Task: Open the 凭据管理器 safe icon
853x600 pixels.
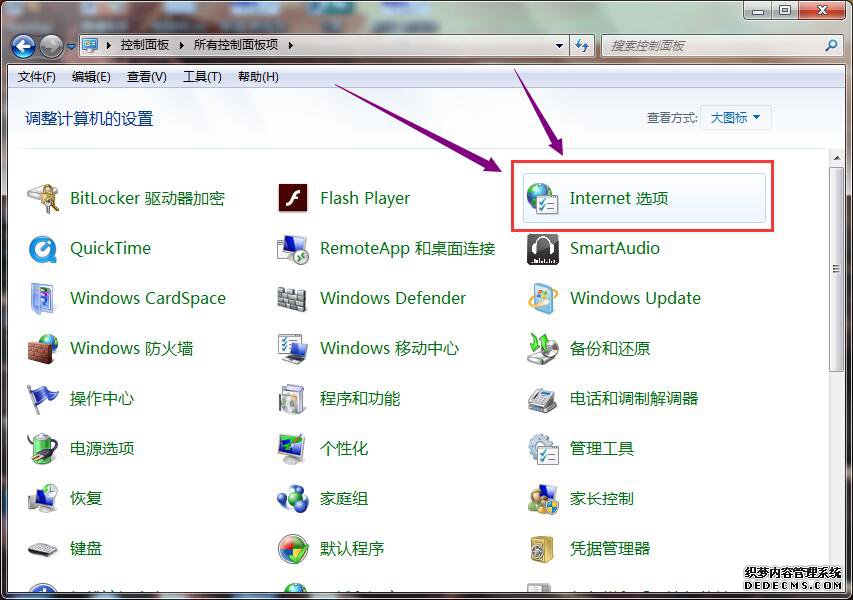Action: pyautogui.click(x=542, y=549)
